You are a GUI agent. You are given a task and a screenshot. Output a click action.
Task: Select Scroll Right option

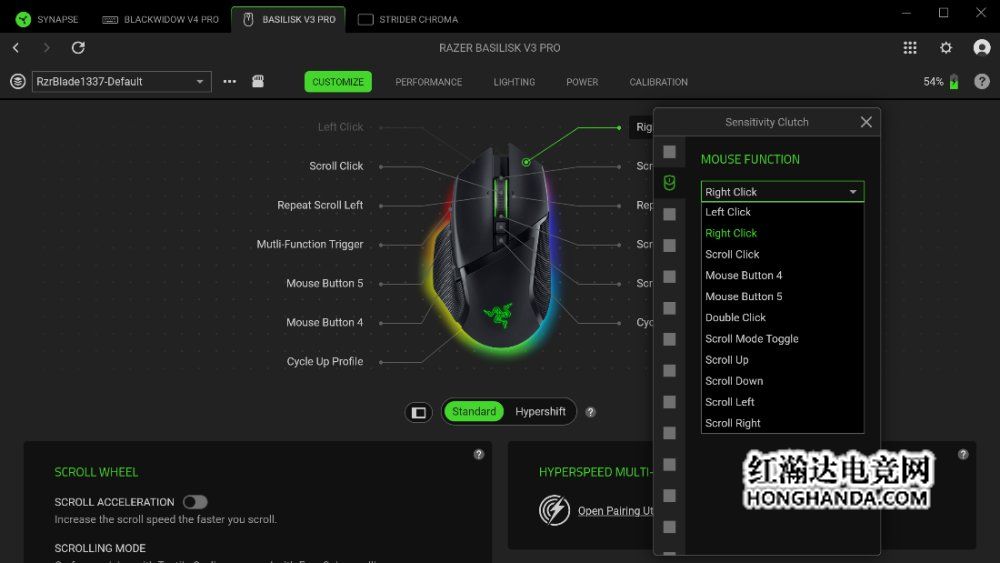tap(783, 423)
